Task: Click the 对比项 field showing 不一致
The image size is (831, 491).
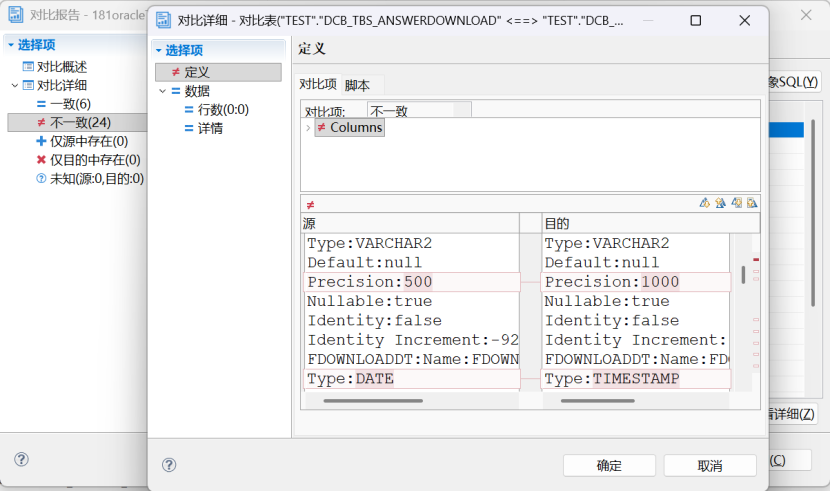Action: pyautogui.click(x=419, y=110)
